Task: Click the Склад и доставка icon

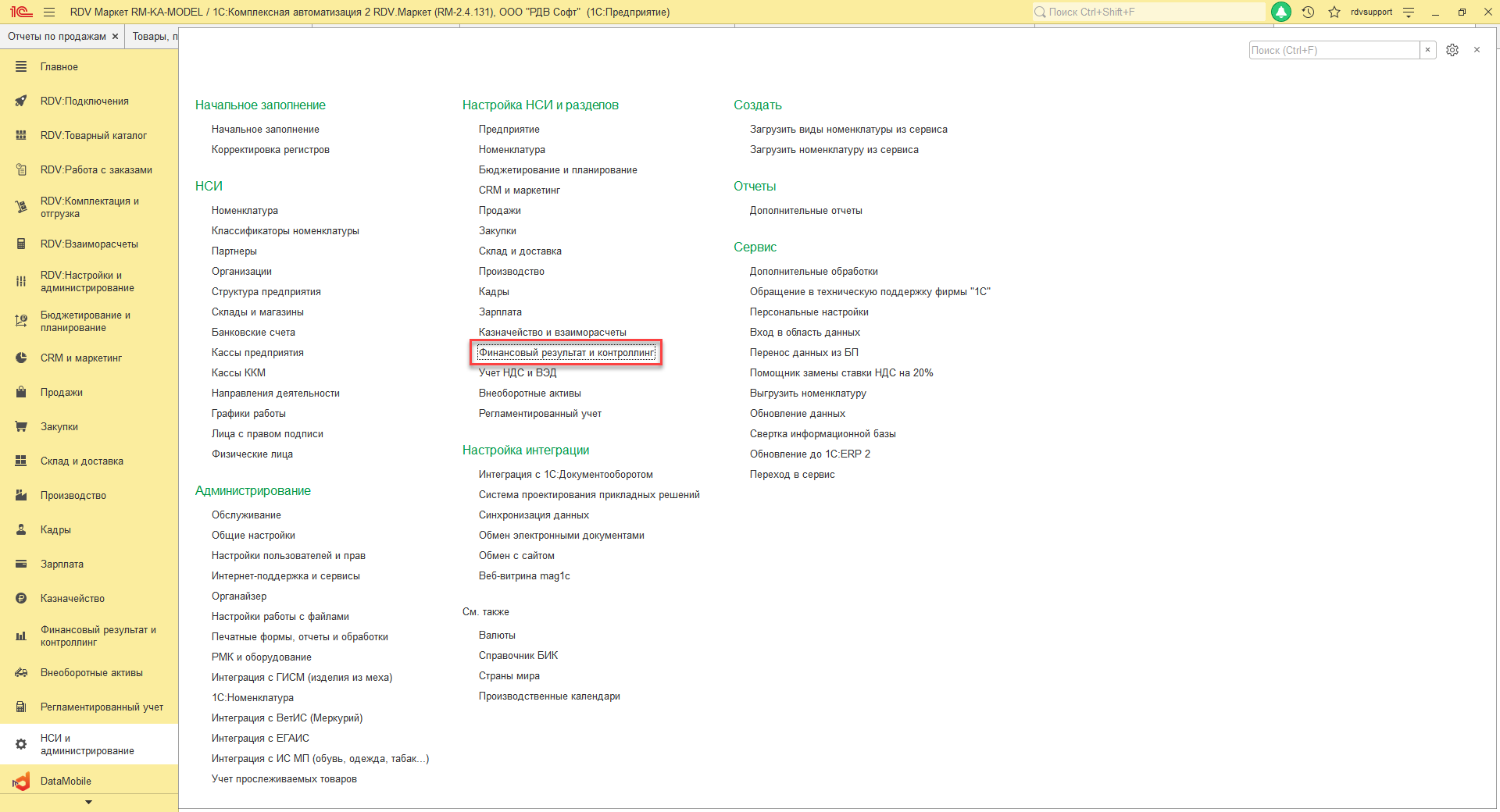Action: (x=21, y=461)
